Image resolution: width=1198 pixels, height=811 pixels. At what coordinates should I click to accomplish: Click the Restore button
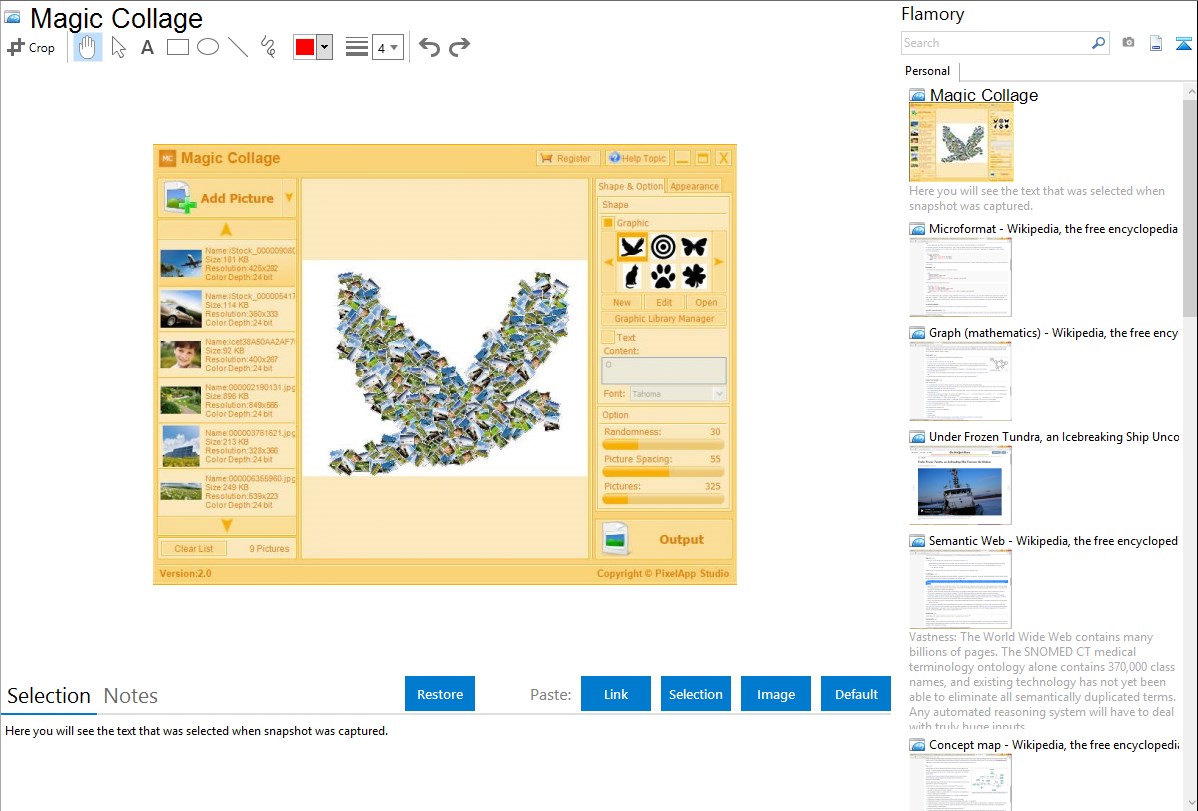(x=440, y=694)
